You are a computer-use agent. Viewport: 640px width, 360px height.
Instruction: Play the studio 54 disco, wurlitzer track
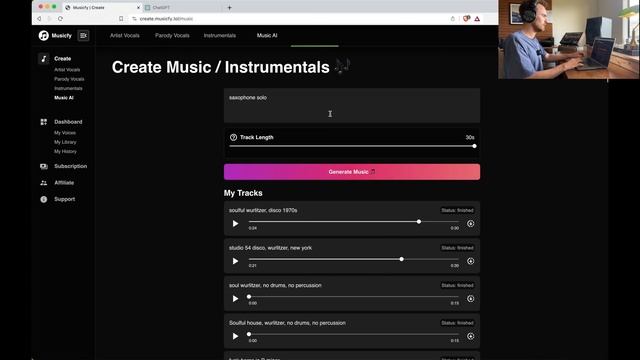(x=236, y=261)
